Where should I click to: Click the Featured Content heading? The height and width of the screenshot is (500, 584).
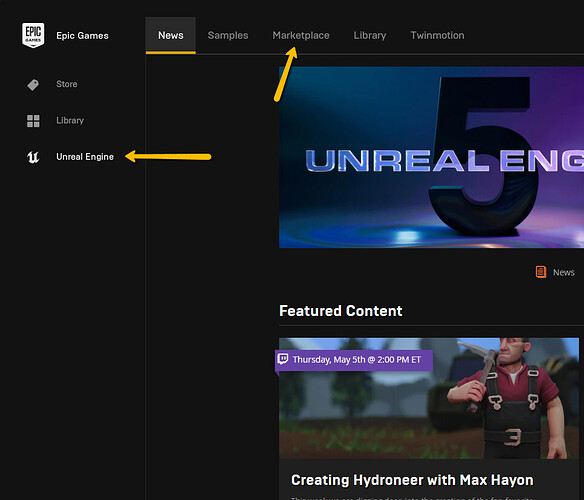click(341, 311)
